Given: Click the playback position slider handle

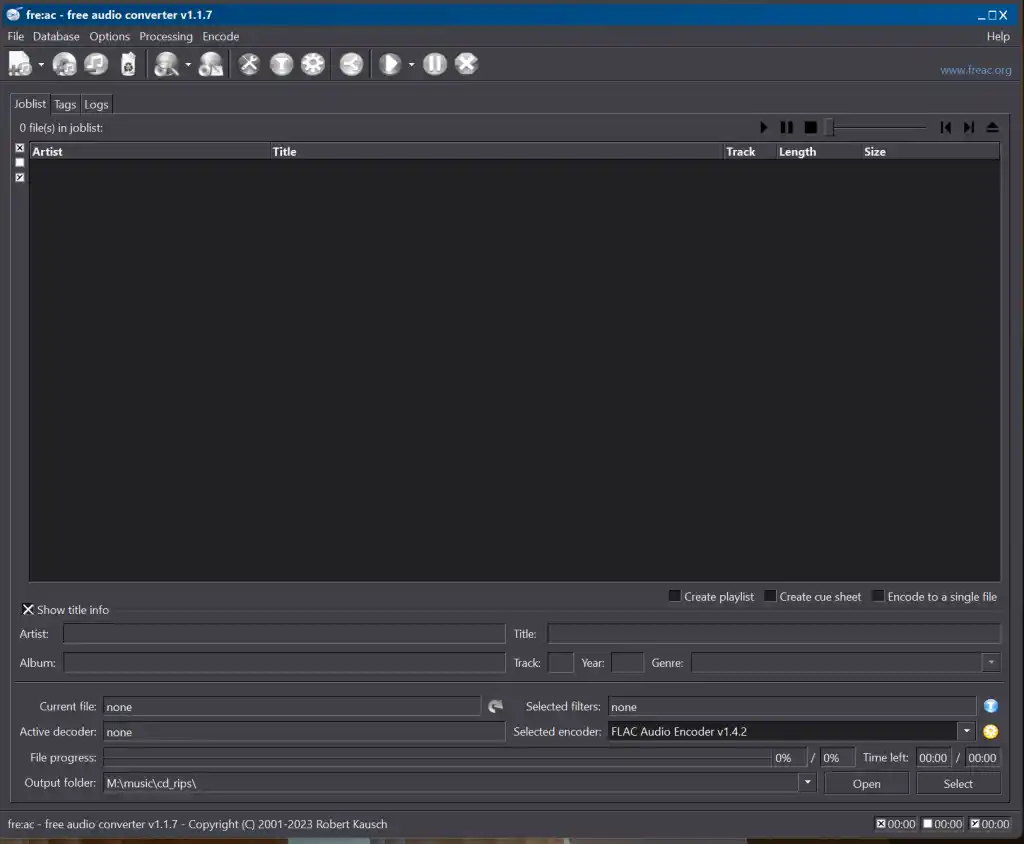Looking at the screenshot, I should [x=829, y=127].
